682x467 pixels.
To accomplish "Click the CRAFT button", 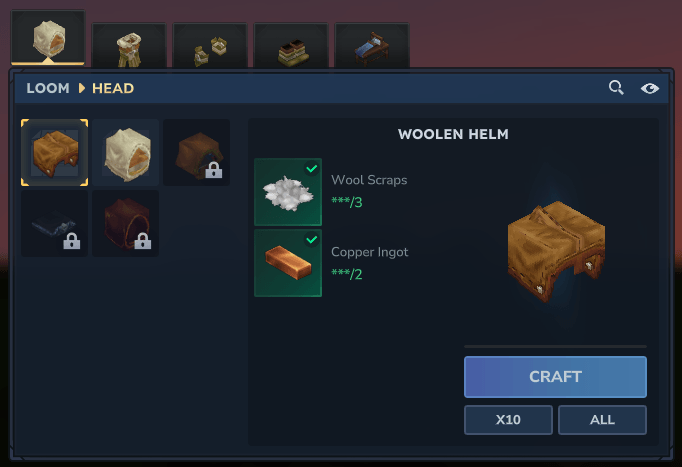I will click(555, 377).
